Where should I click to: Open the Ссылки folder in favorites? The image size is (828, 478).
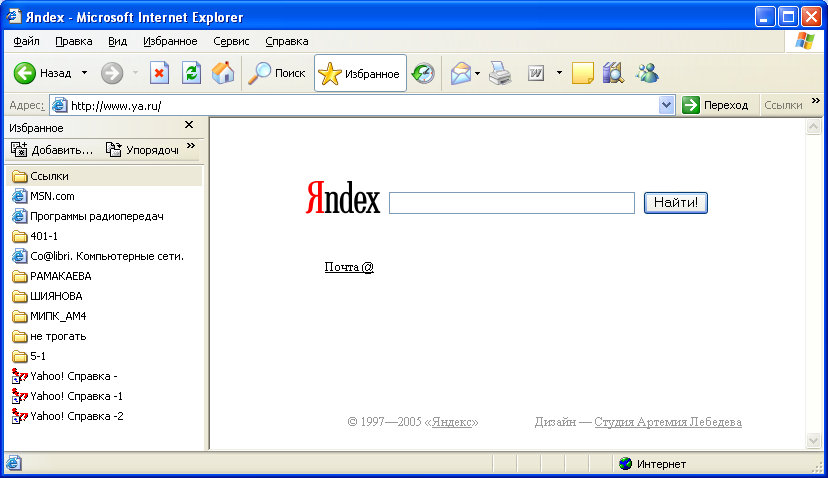(x=104, y=176)
